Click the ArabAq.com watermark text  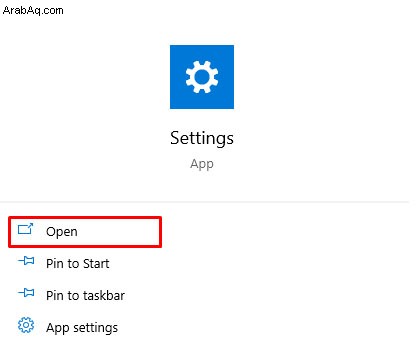[x=33, y=10]
